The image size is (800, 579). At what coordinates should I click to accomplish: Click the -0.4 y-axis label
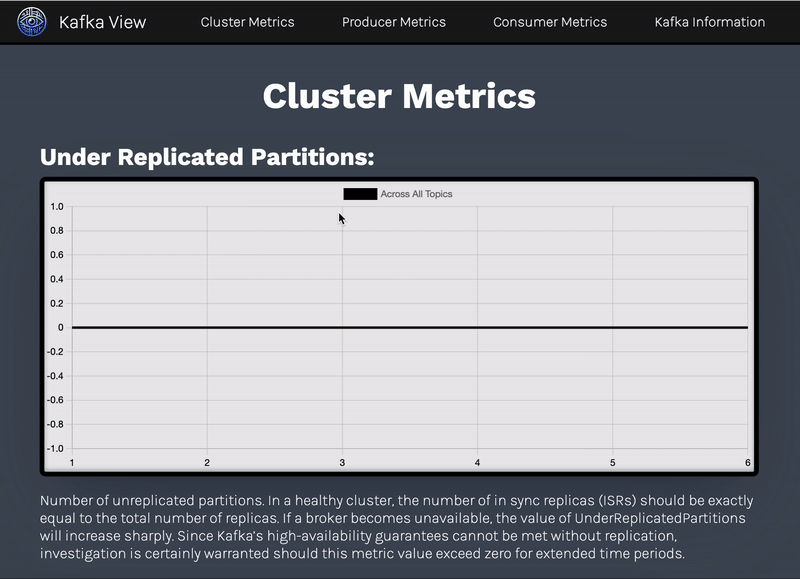pyautogui.click(x=55, y=376)
